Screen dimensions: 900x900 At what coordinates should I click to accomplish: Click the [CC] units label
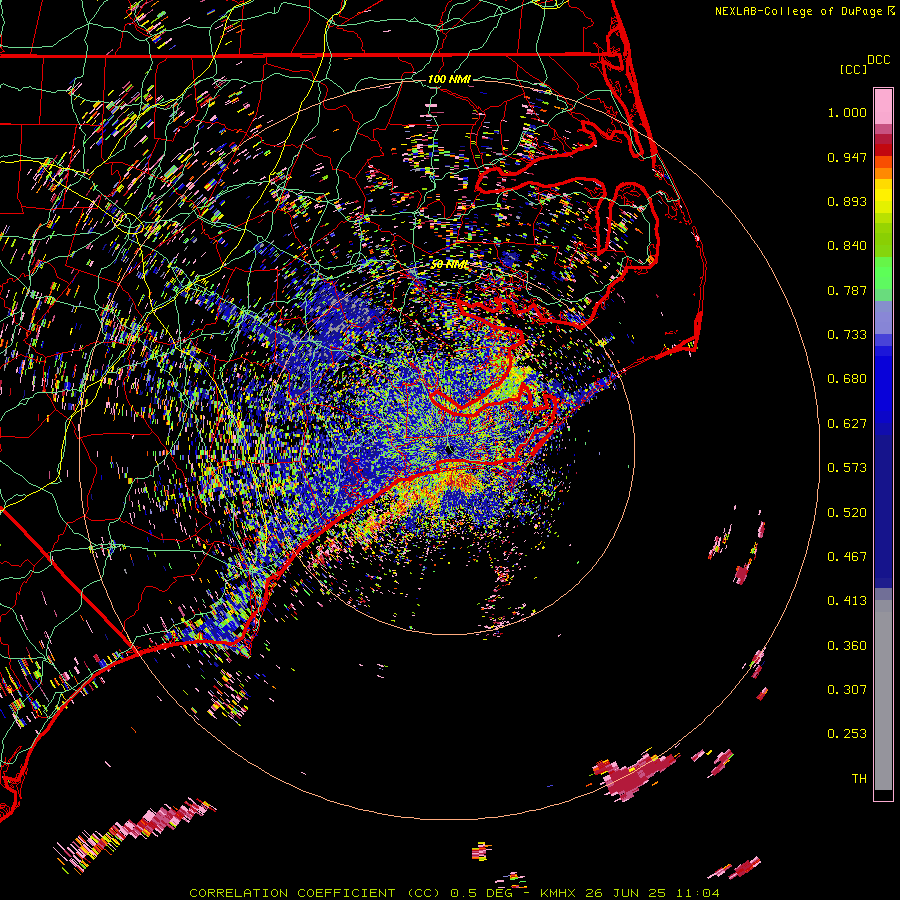[x=853, y=69]
